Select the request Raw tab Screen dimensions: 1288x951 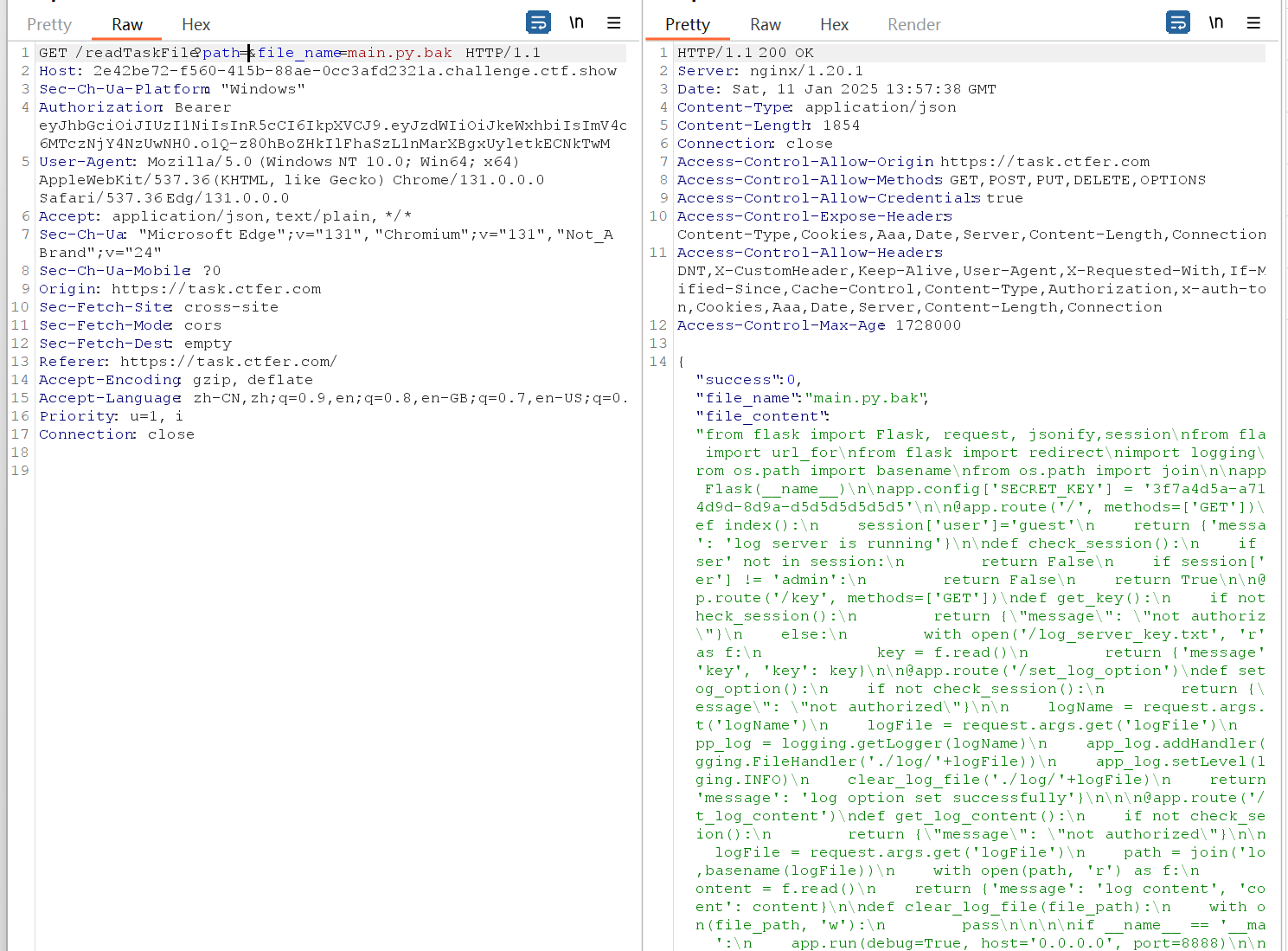tap(127, 24)
